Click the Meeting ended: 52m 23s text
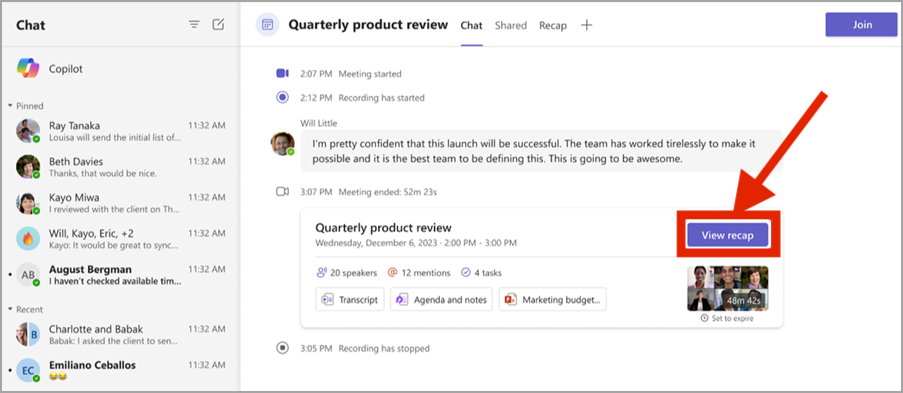 click(x=388, y=191)
